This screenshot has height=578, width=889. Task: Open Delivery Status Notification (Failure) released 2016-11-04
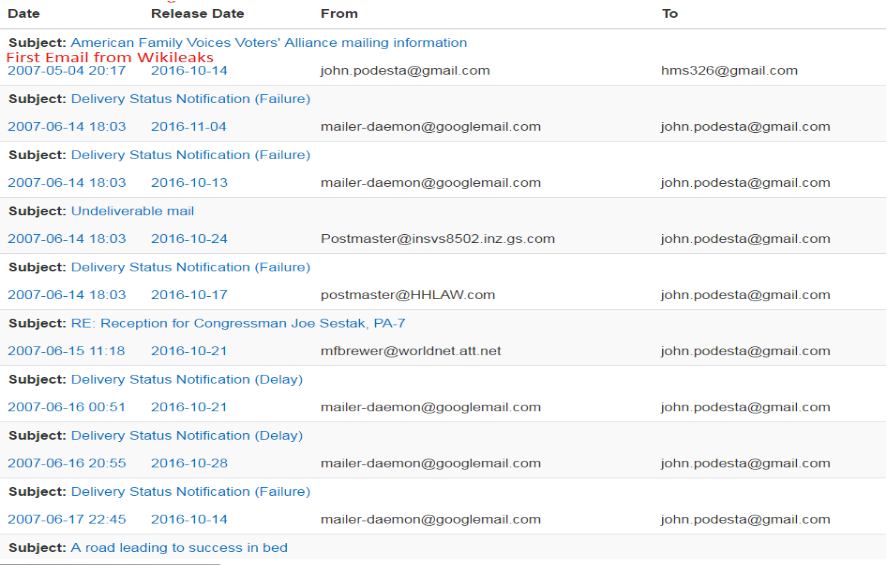click(190, 99)
